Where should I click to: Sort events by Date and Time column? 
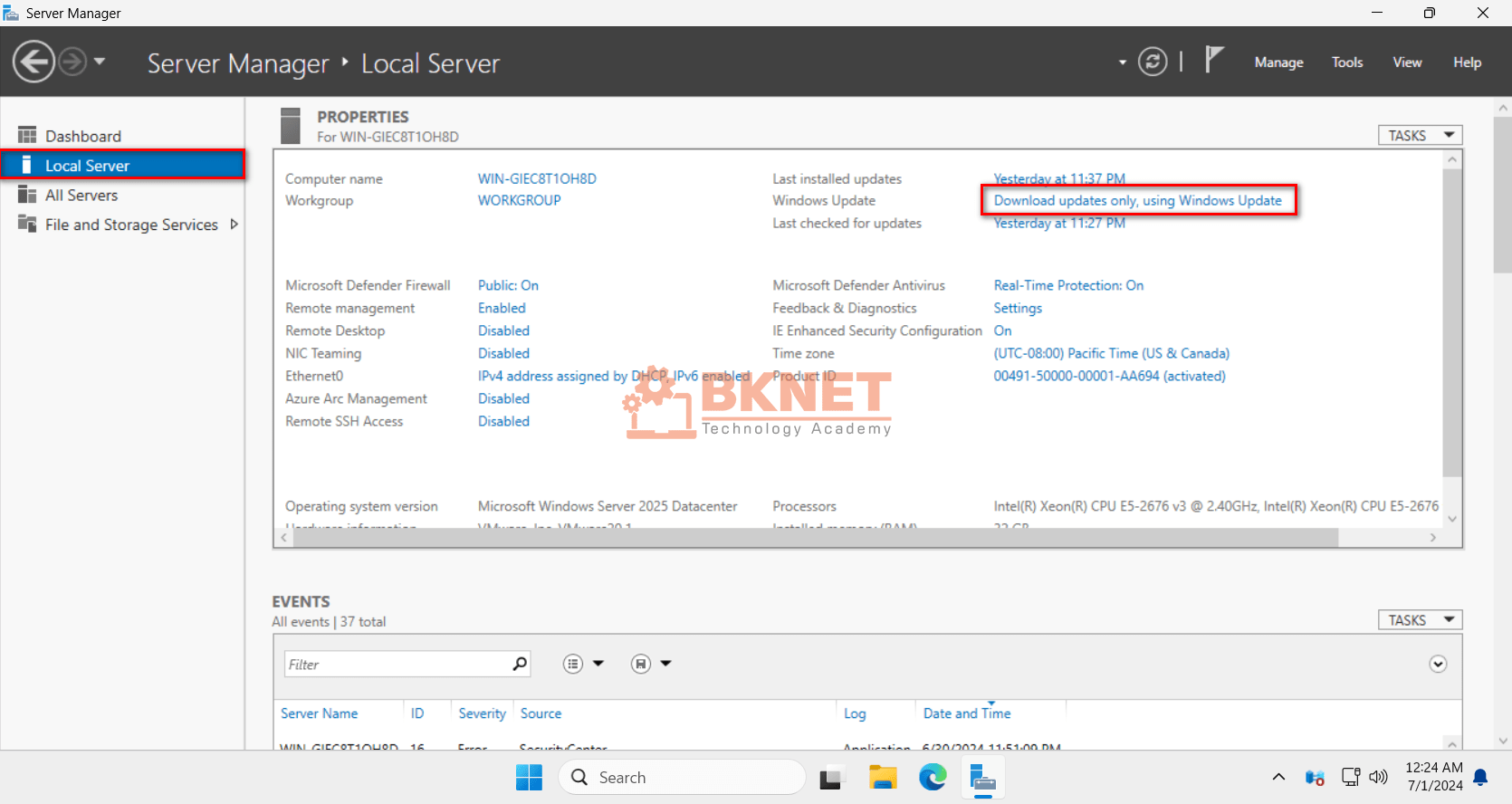(x=967, y=713)
